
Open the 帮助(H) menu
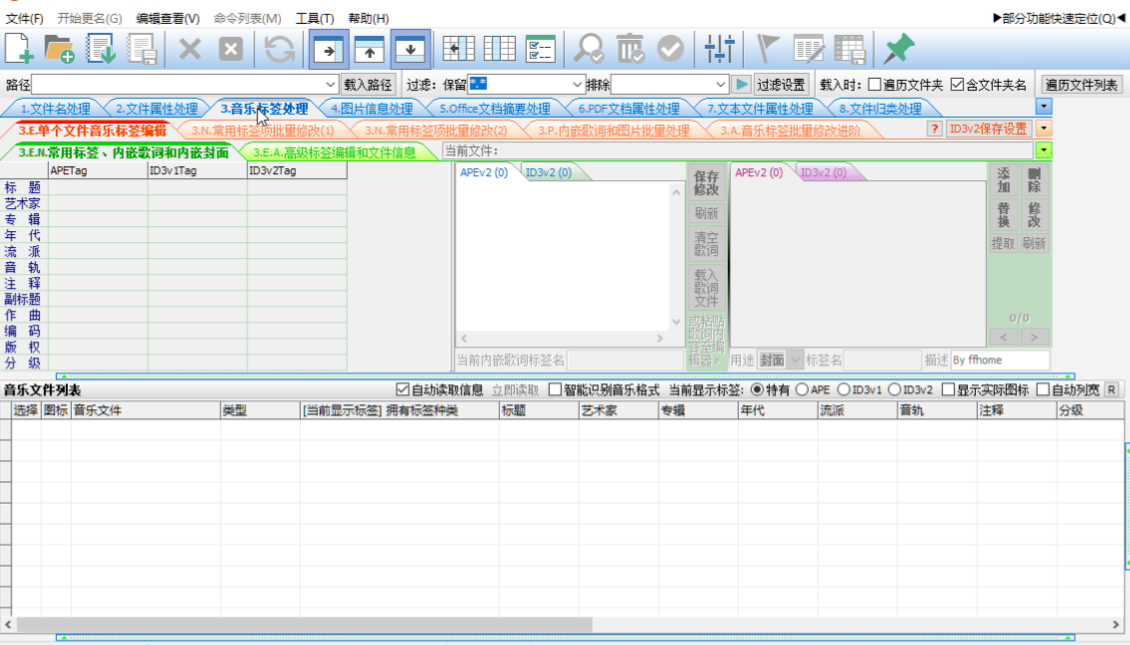point(368,18)
